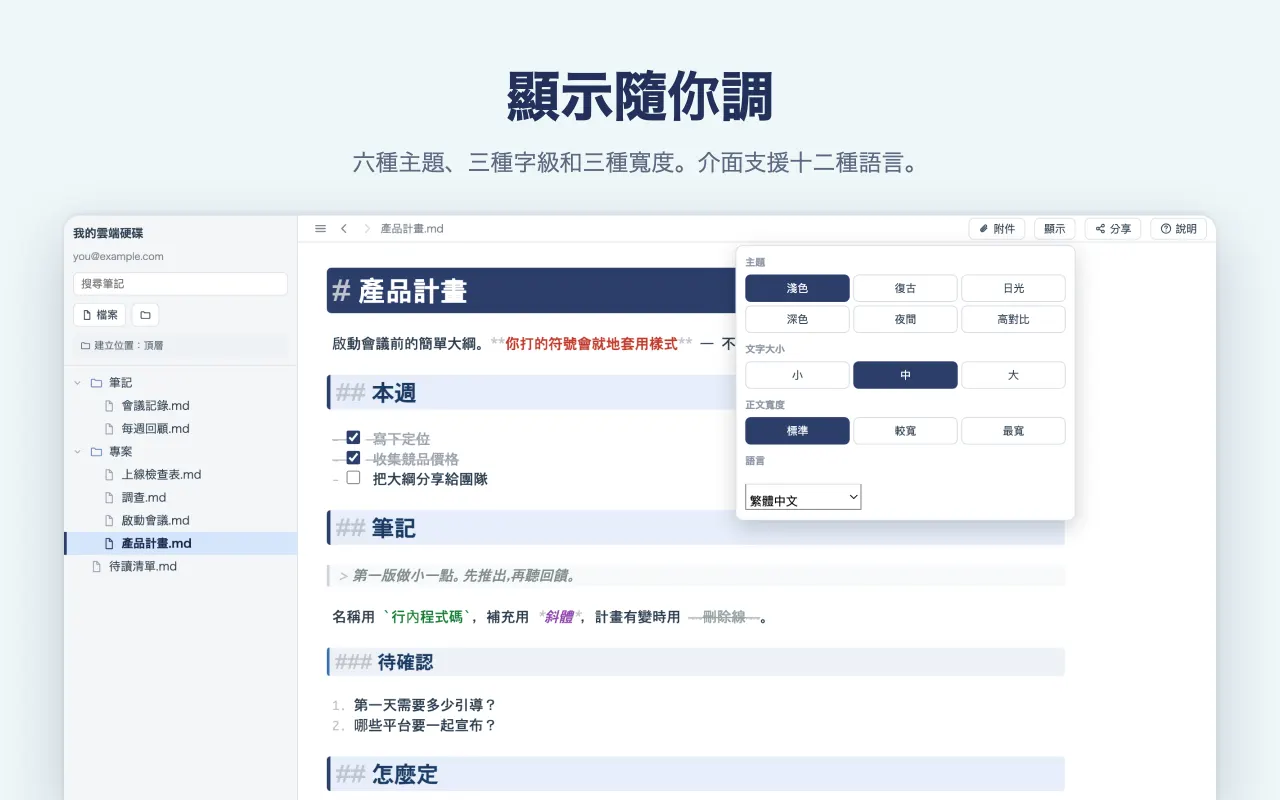Collapse the 筆記 folder chevron
The image size is (1280, 800).
coord(78,383)
